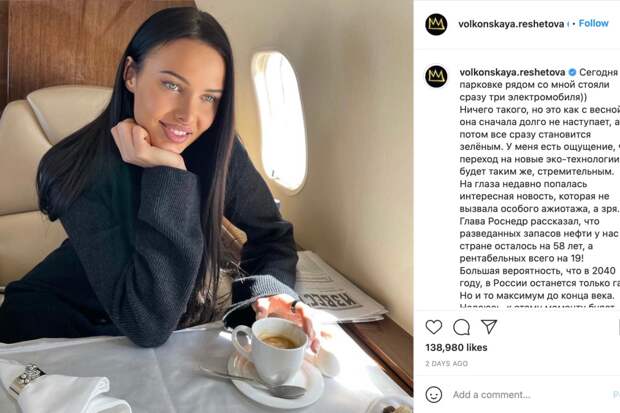Open header crown profile avatar
The height and width of the screenshot is (413, 620).
pyautogui.click(x=436, y=24)
